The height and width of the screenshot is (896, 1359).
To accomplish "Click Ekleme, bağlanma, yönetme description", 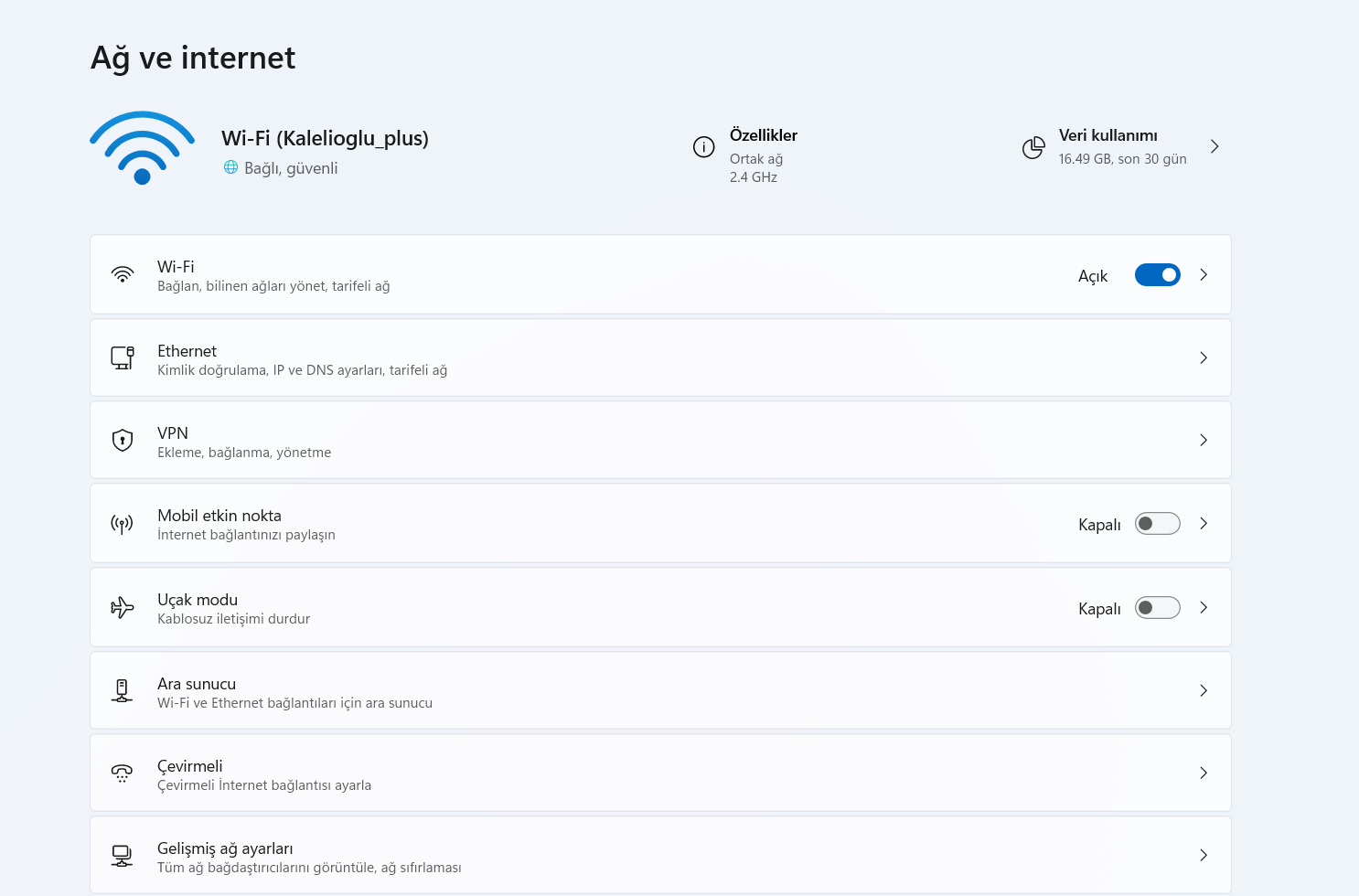I will (244, 453).
